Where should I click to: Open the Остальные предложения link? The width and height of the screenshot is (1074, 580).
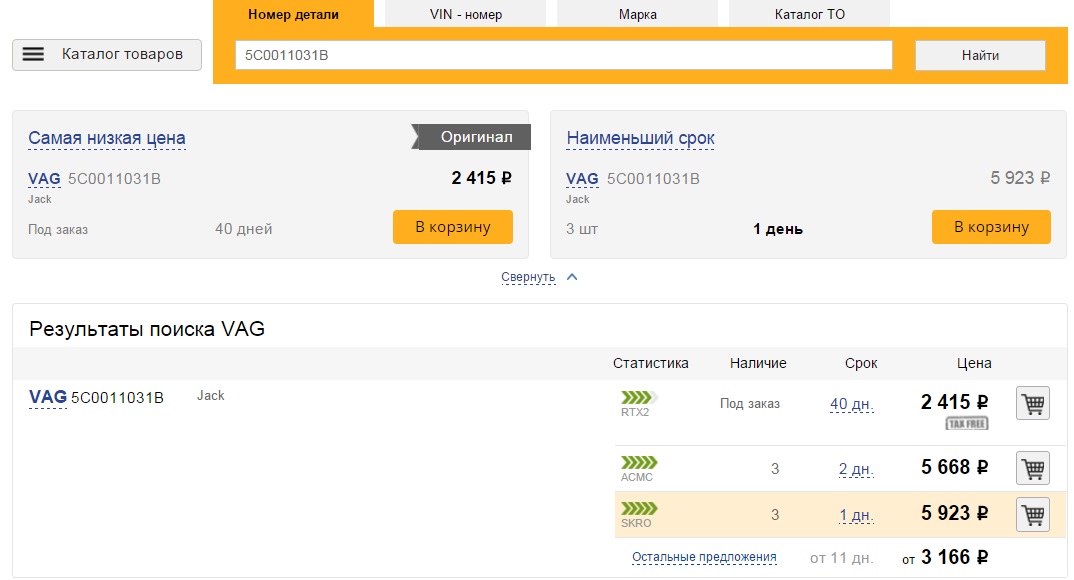tap(704, 557)
